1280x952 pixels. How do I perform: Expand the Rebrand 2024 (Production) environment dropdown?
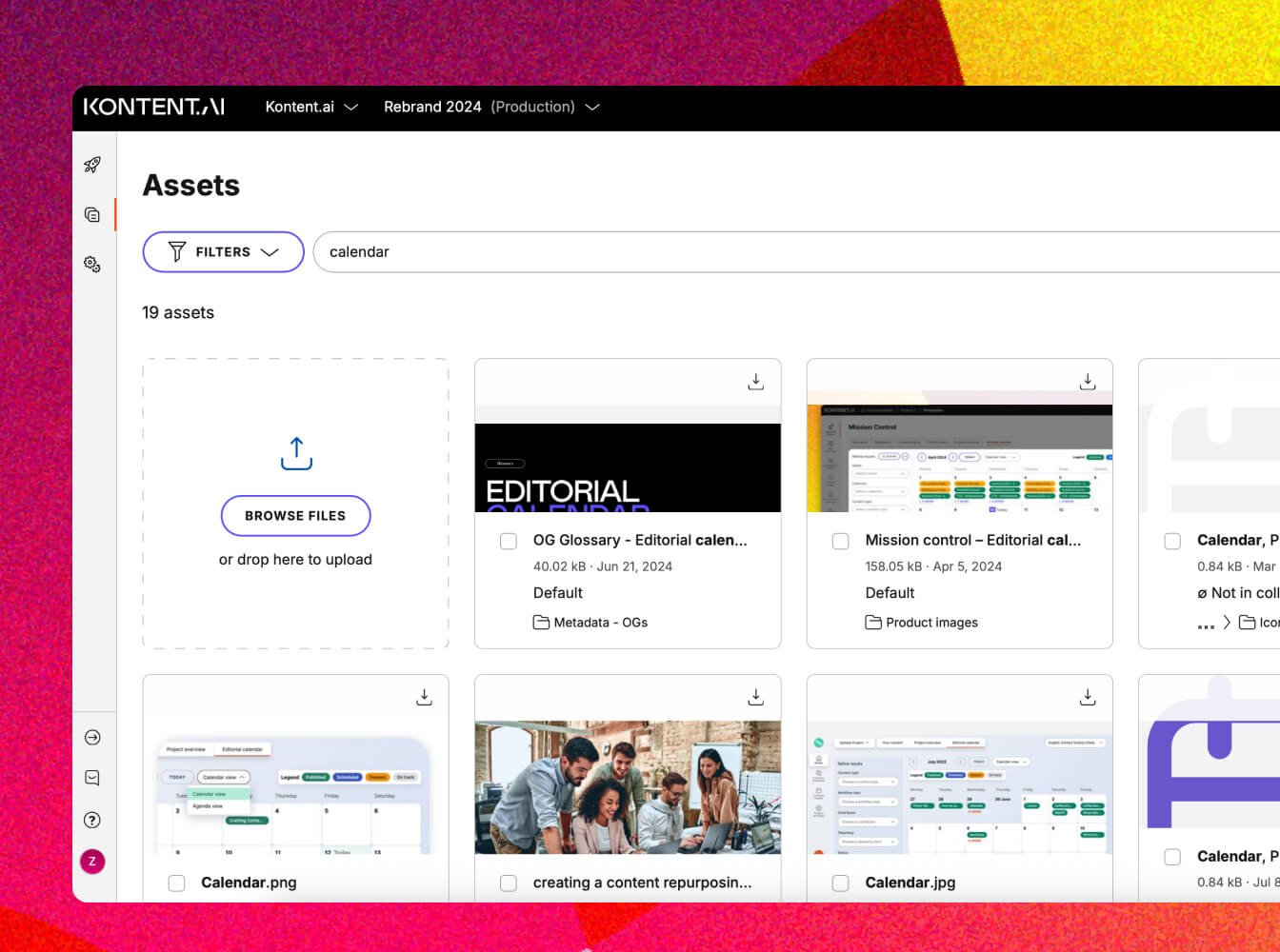491,107
